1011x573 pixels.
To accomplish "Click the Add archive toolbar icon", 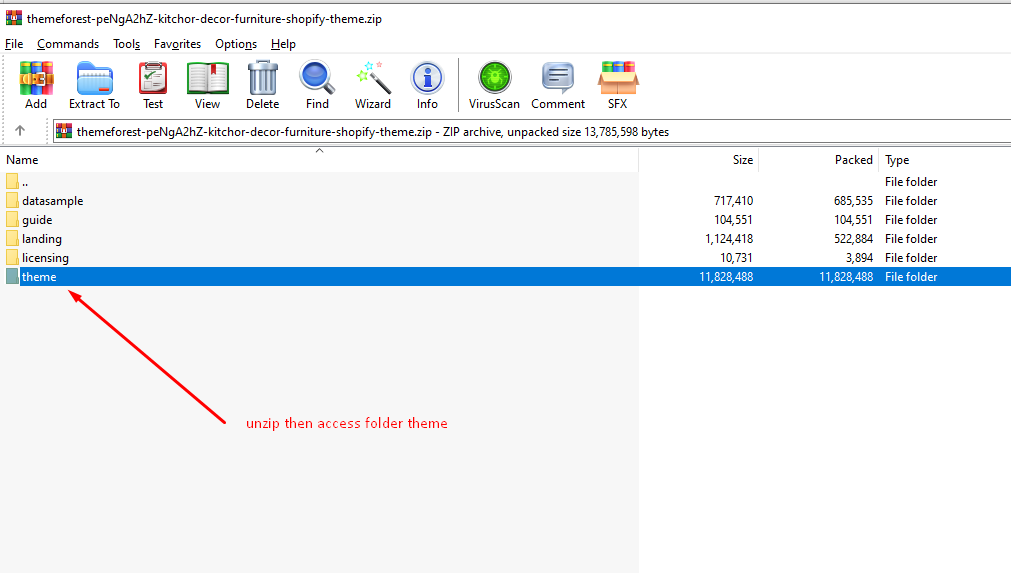I will pyautogui.click(x=36, y=78).
